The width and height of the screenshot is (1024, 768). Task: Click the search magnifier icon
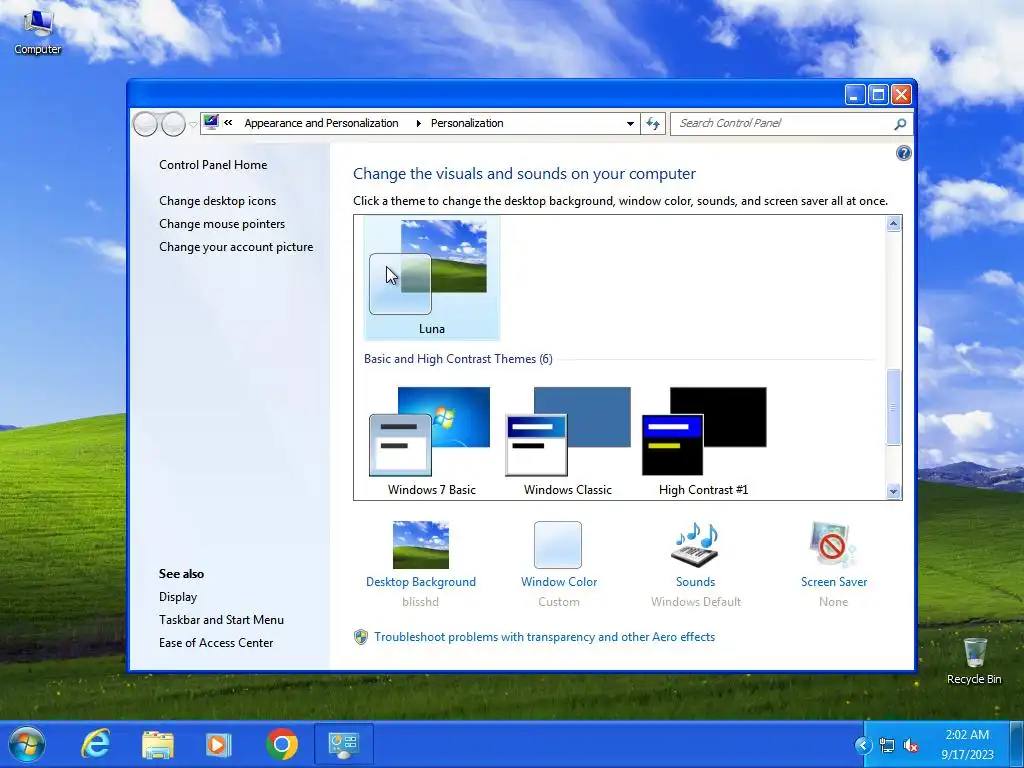click(900, 123)
